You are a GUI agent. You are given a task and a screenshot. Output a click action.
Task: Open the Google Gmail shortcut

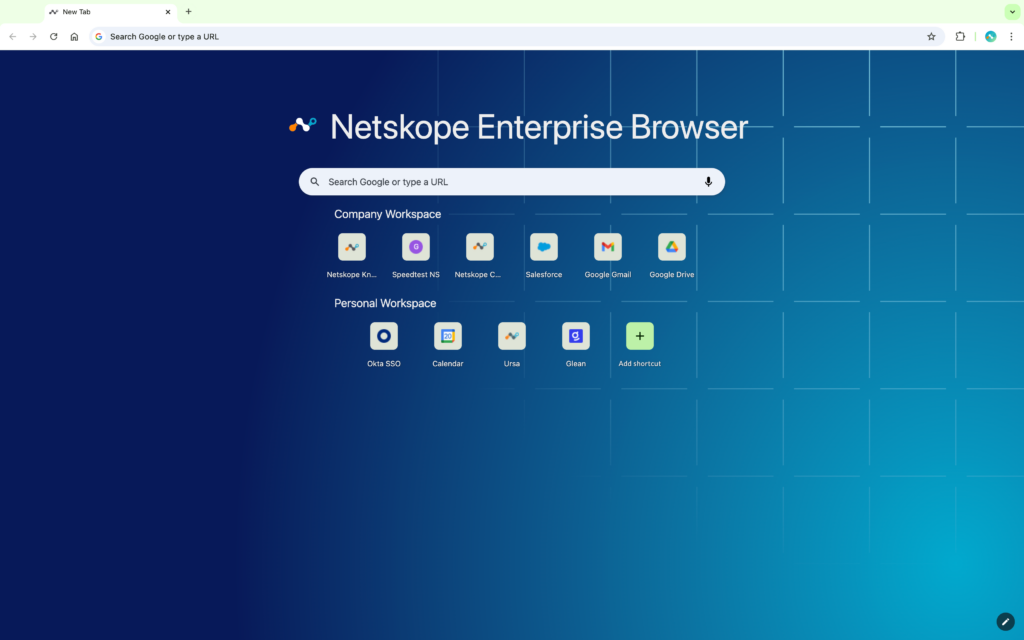click(x=607, y=248)
